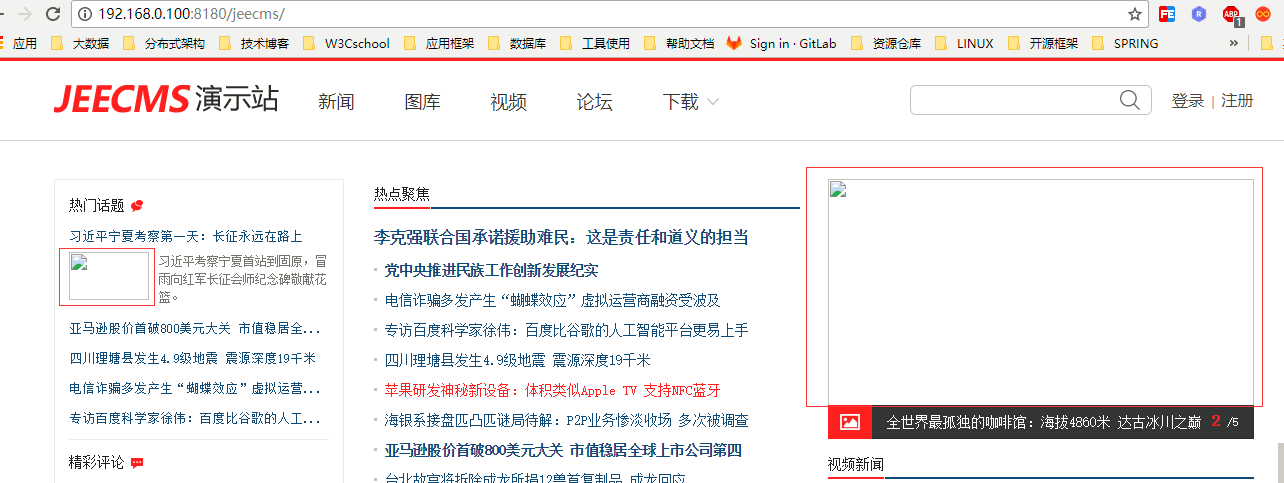Screen dimensions: 1284x483
Task: Open the 技术博客 bookmark folder
Action: click(x=254, y=43)
